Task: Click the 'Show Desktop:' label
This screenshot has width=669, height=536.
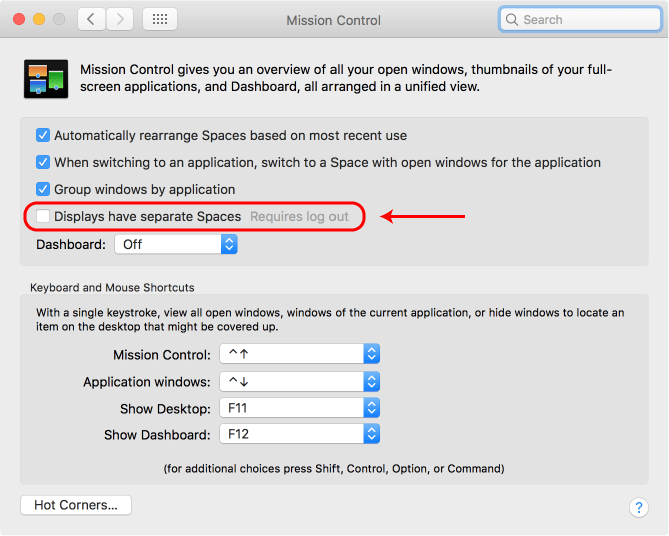Action: pyautogui.click(x=166, y=409)
